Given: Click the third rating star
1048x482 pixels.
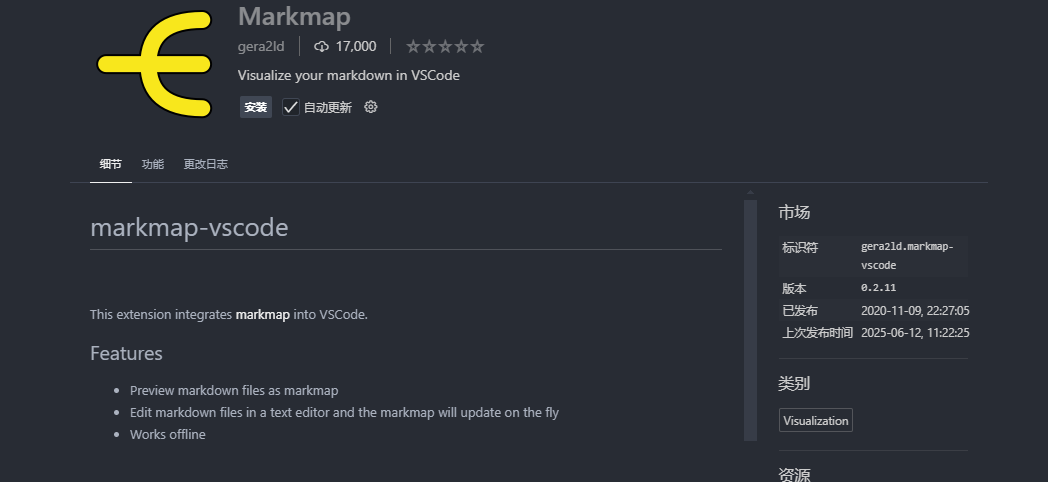Looking at the screenshot, I should pos(445,46).
